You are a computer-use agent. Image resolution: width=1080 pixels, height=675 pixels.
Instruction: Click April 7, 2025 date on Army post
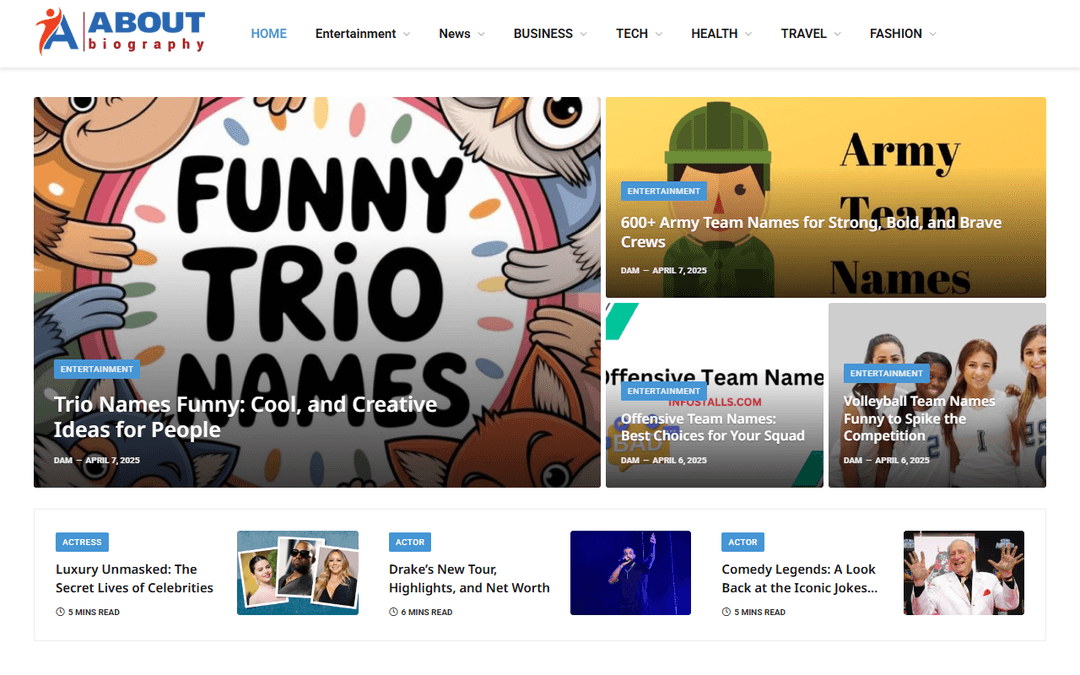[x=679, y=270]
